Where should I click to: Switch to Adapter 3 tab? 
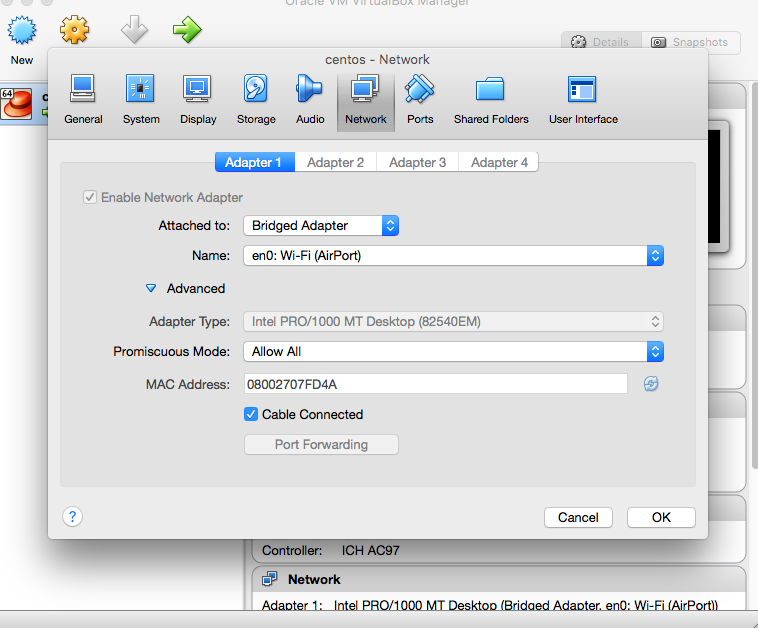[418, 162]
